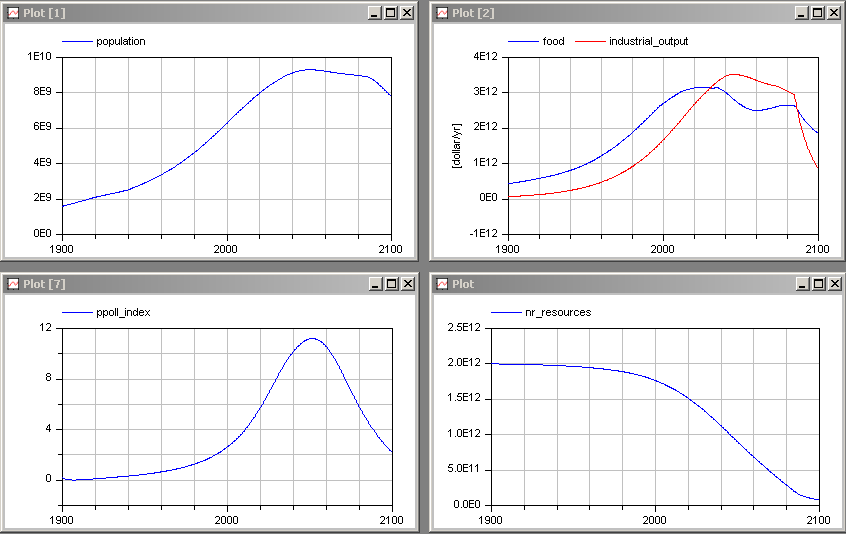
Task: Click the nr_resources legend label
Action: point(557,313)
